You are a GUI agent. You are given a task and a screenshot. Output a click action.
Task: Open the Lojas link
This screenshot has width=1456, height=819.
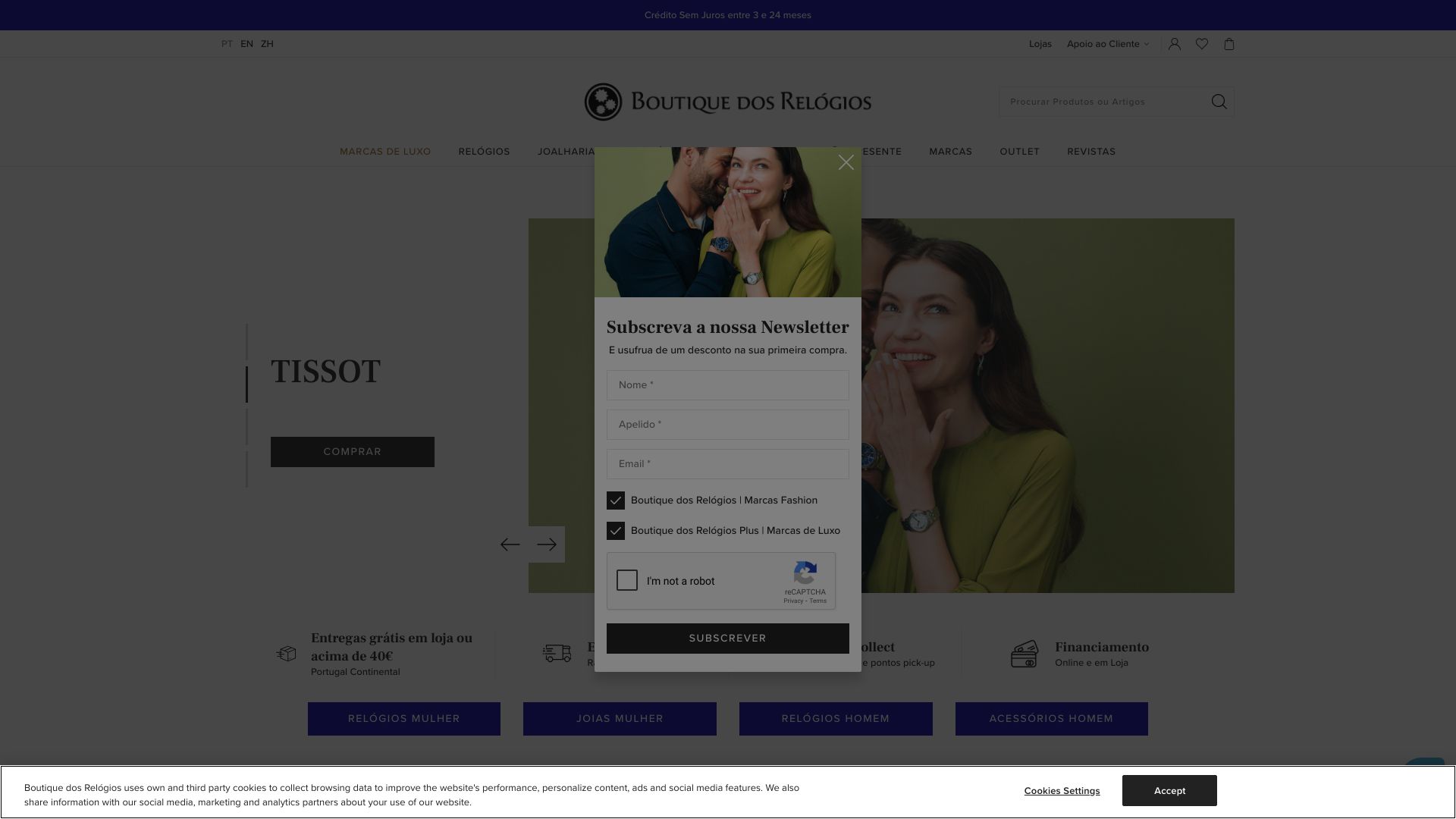(1040, 44)
